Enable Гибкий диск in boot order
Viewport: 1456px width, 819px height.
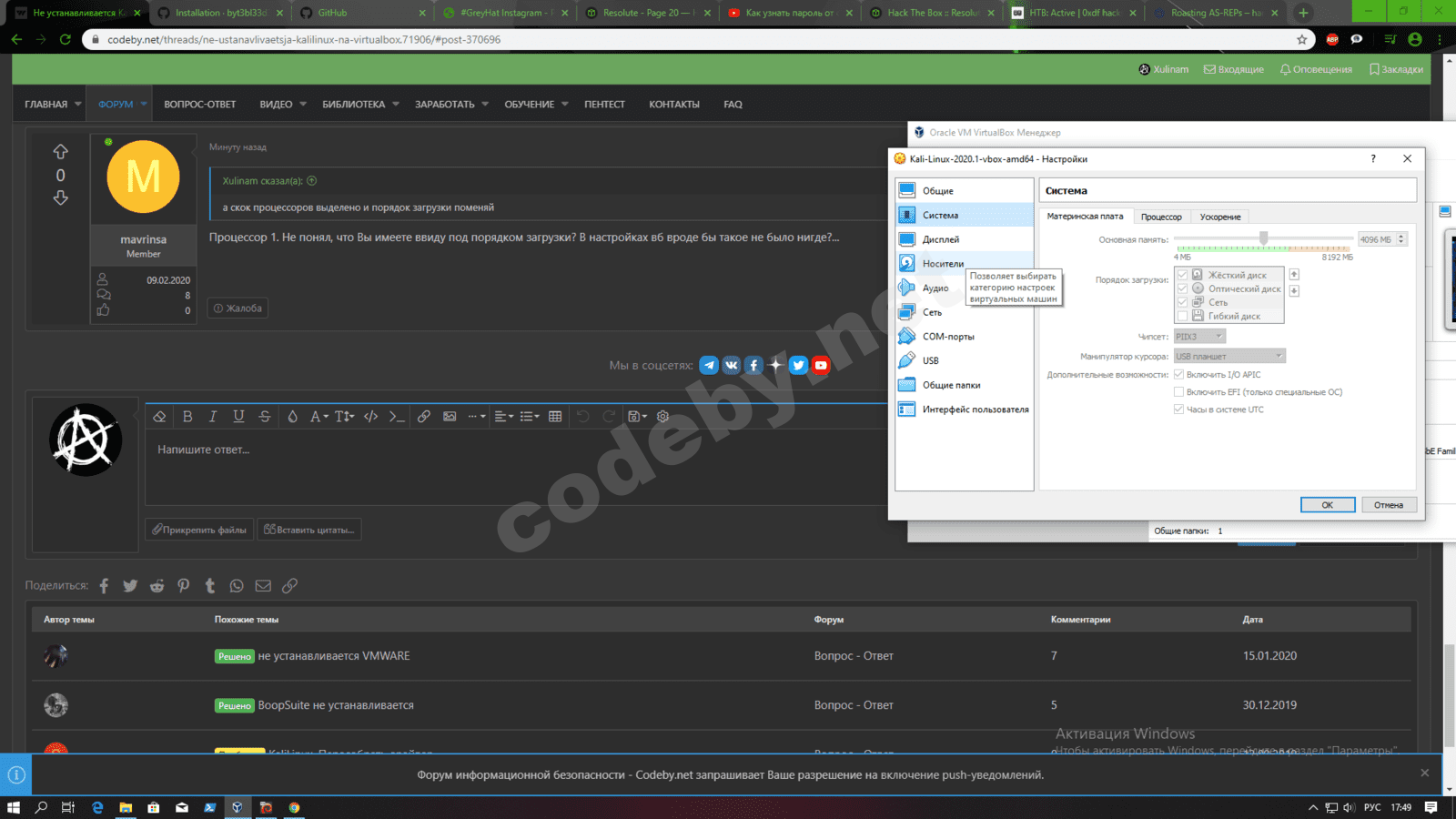click(1182, 317)
